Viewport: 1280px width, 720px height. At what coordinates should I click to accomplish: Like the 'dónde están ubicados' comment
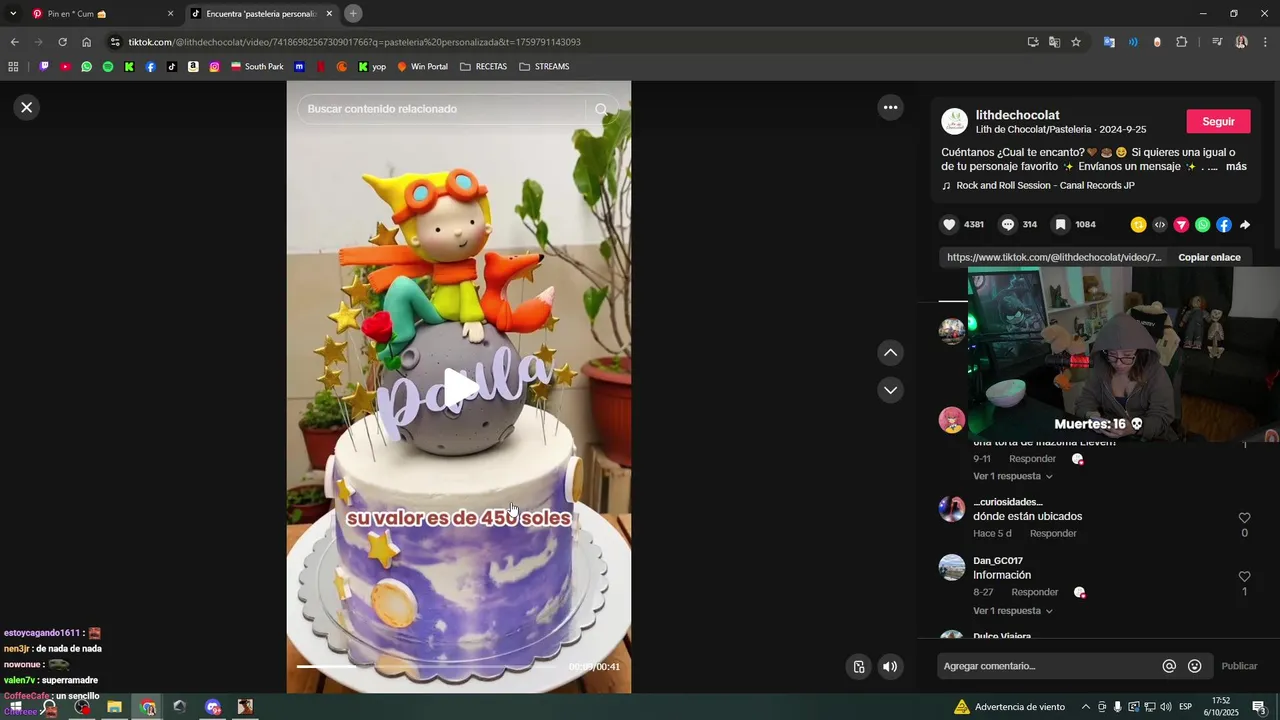(1244, 518)
